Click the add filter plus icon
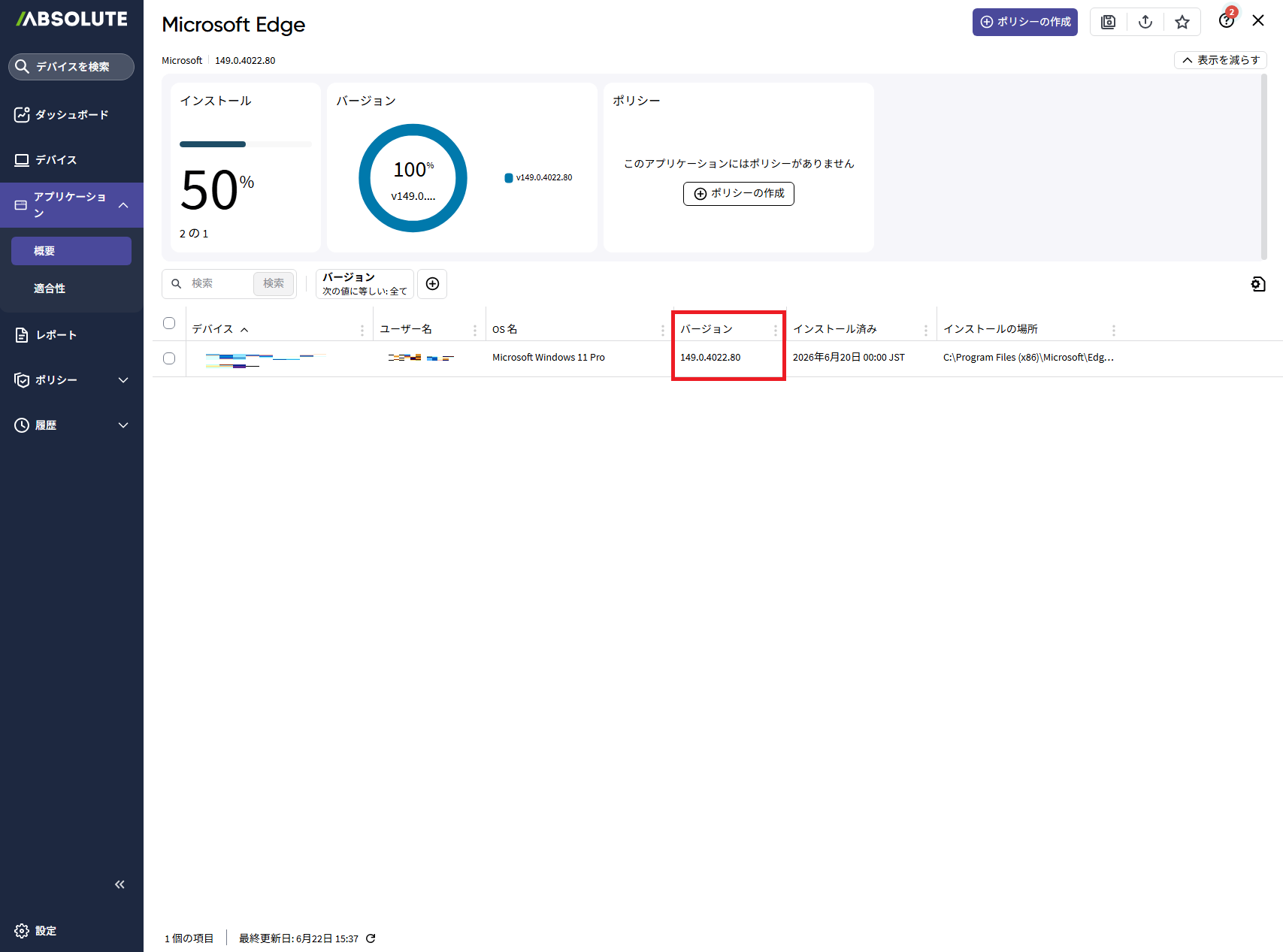The height and width of the screenshot is (952, 1283). pyautogui.click(x=432, y=283)
